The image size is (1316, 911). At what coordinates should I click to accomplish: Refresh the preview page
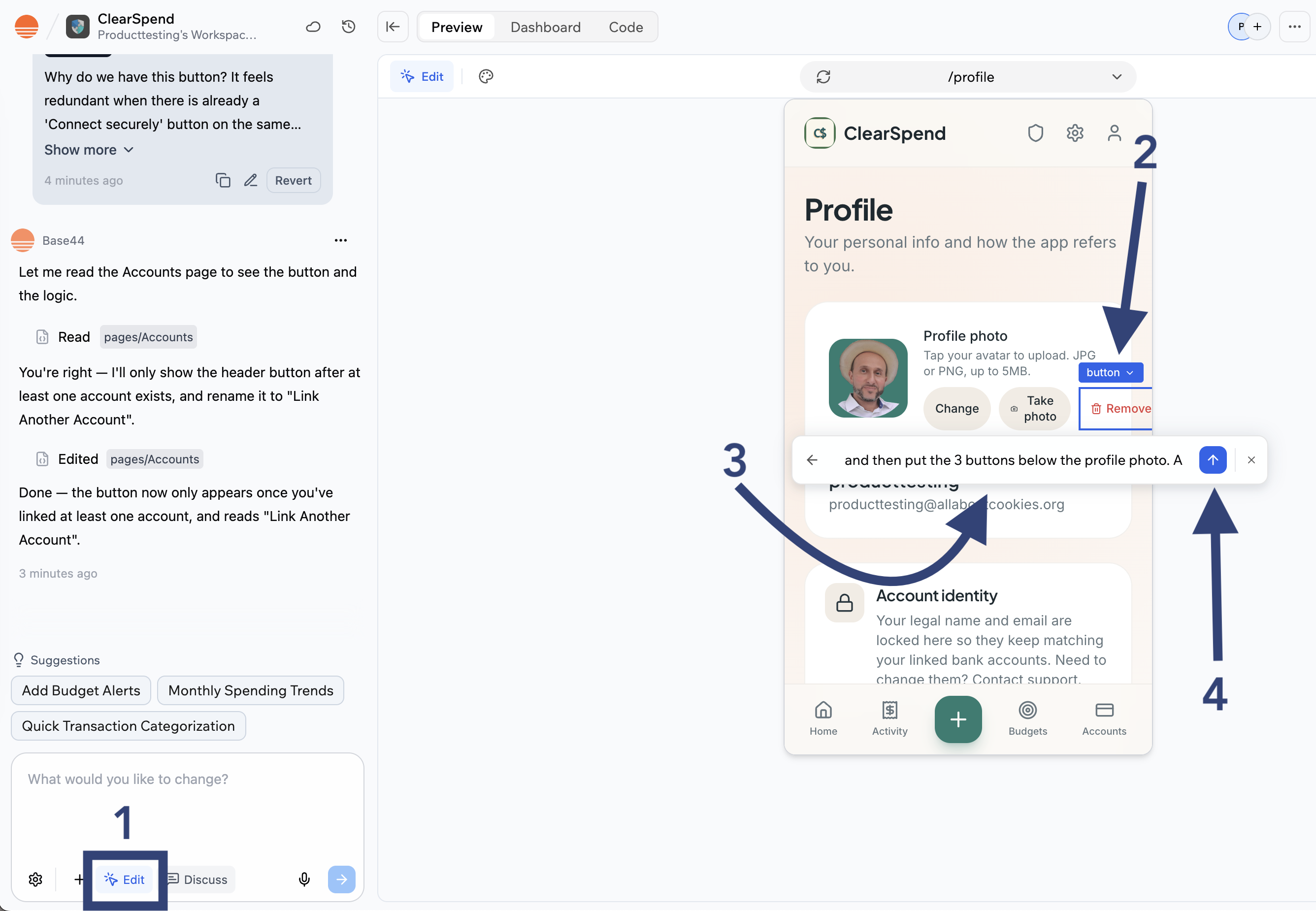823,77
